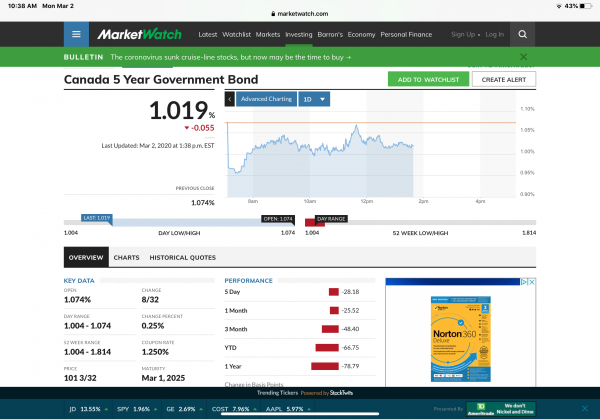Switch to Historical Quotes tab
600x419 pixels.
pyautogui.click(x=182, y=258)
